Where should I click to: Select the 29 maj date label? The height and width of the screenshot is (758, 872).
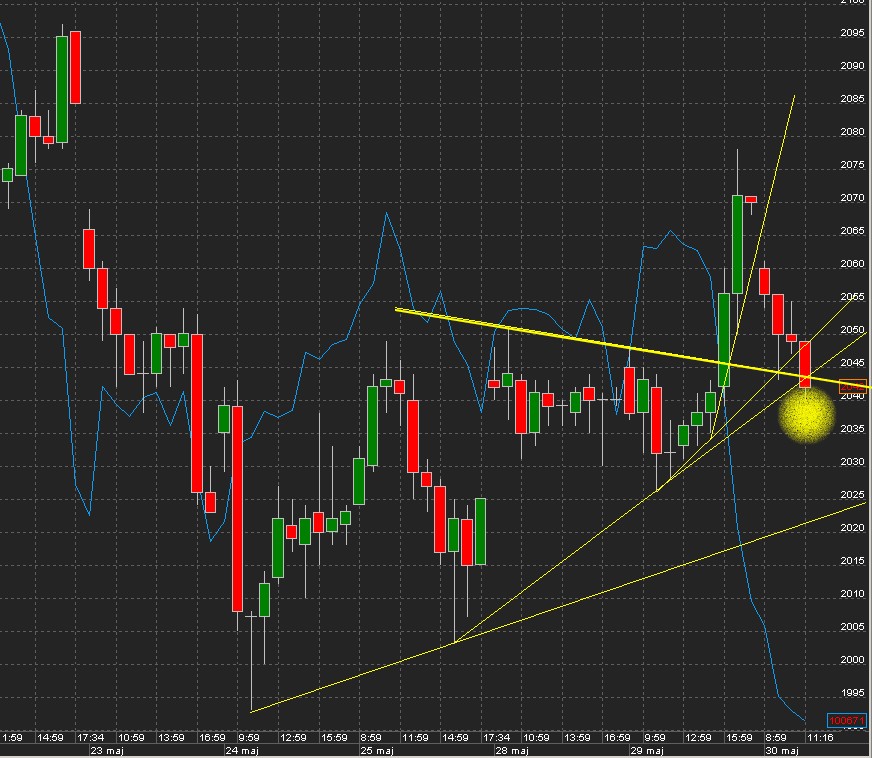647,751
